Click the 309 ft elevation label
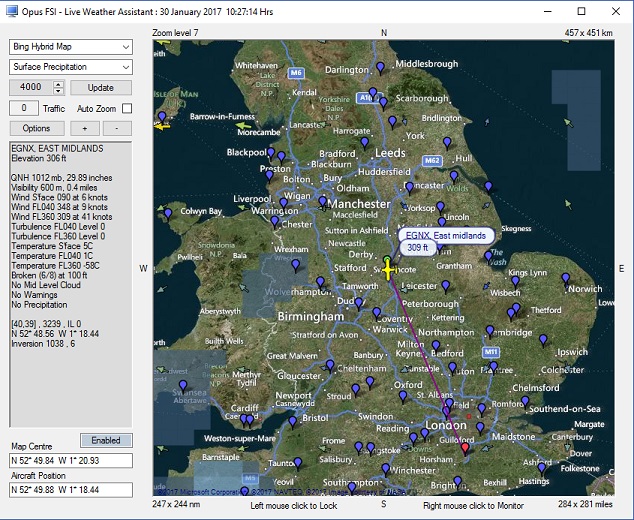Image resolution: width=634 pixels, height=520 pixels. click(417, 247)
